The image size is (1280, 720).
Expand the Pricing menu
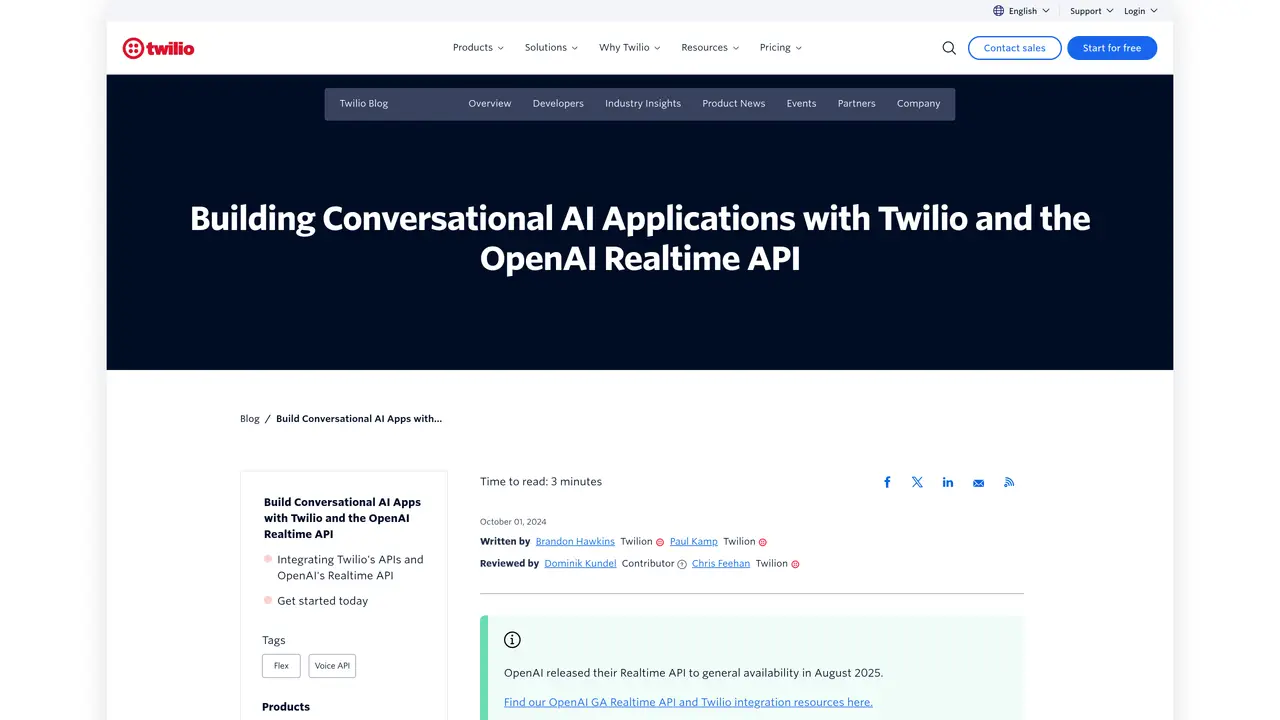[781, 48]
